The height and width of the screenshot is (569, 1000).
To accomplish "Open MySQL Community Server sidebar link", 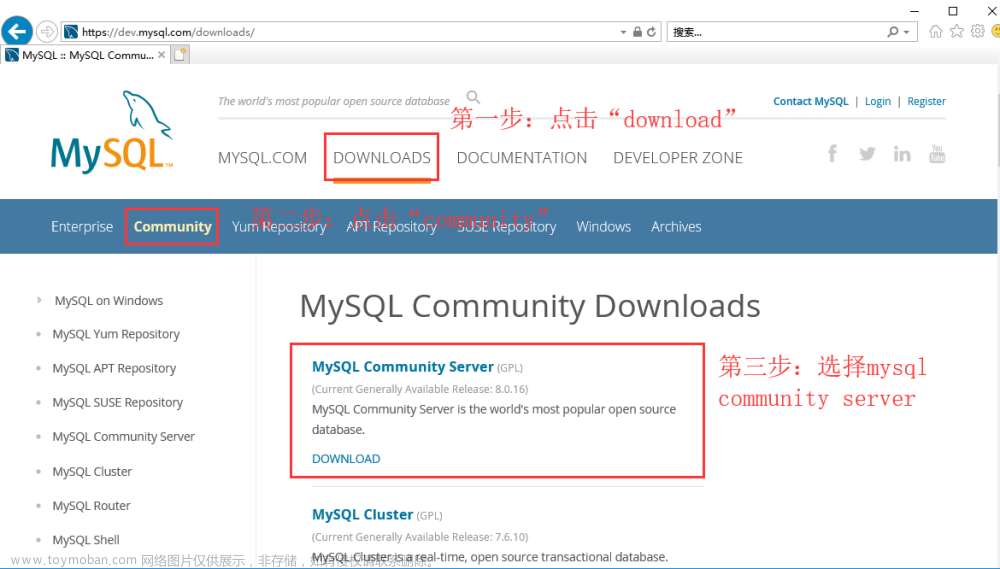I will [x=124, y=437].
